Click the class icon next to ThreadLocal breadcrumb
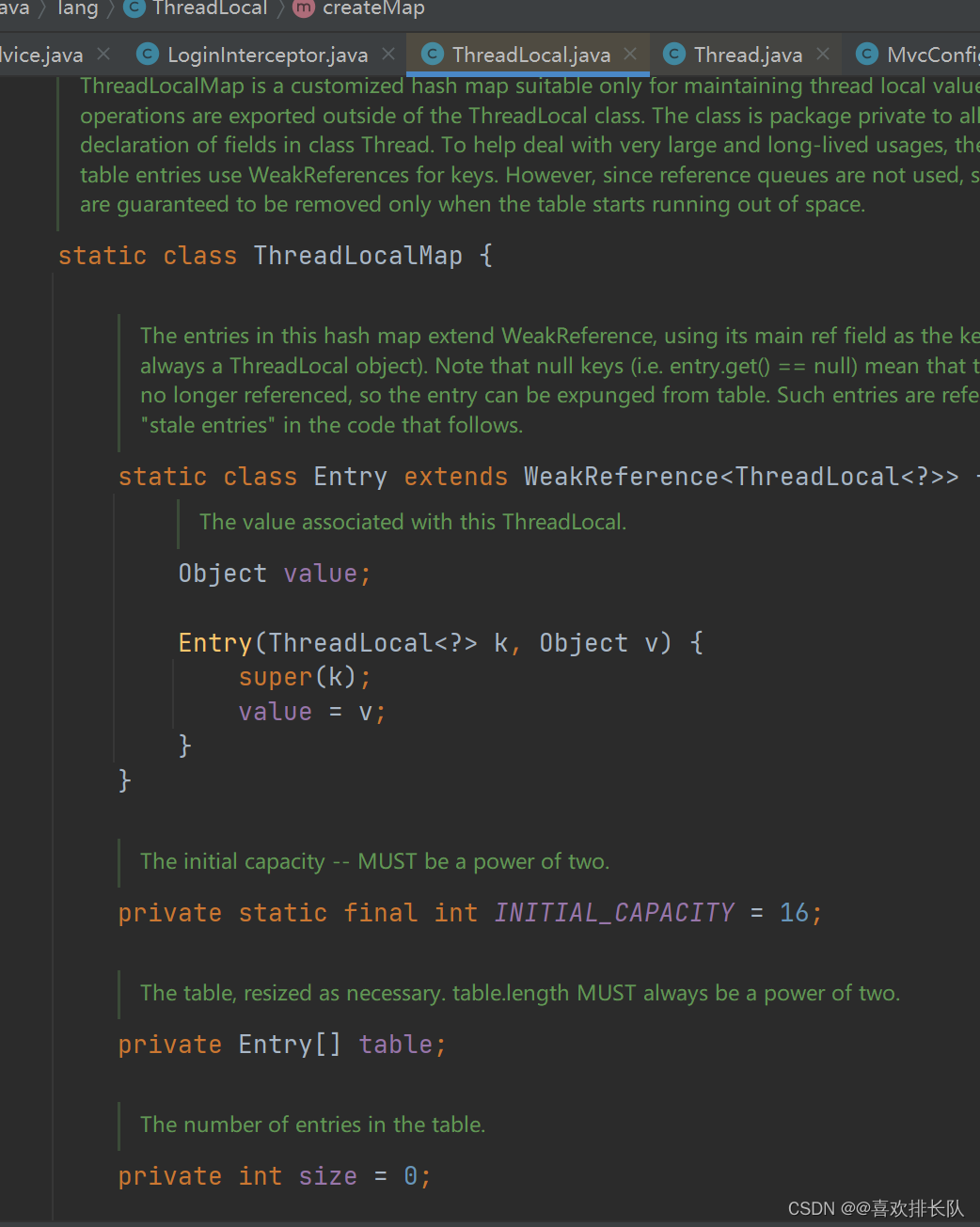This screenshot has height=1227, width=980. pyautogui.click(x=134, y=9)
